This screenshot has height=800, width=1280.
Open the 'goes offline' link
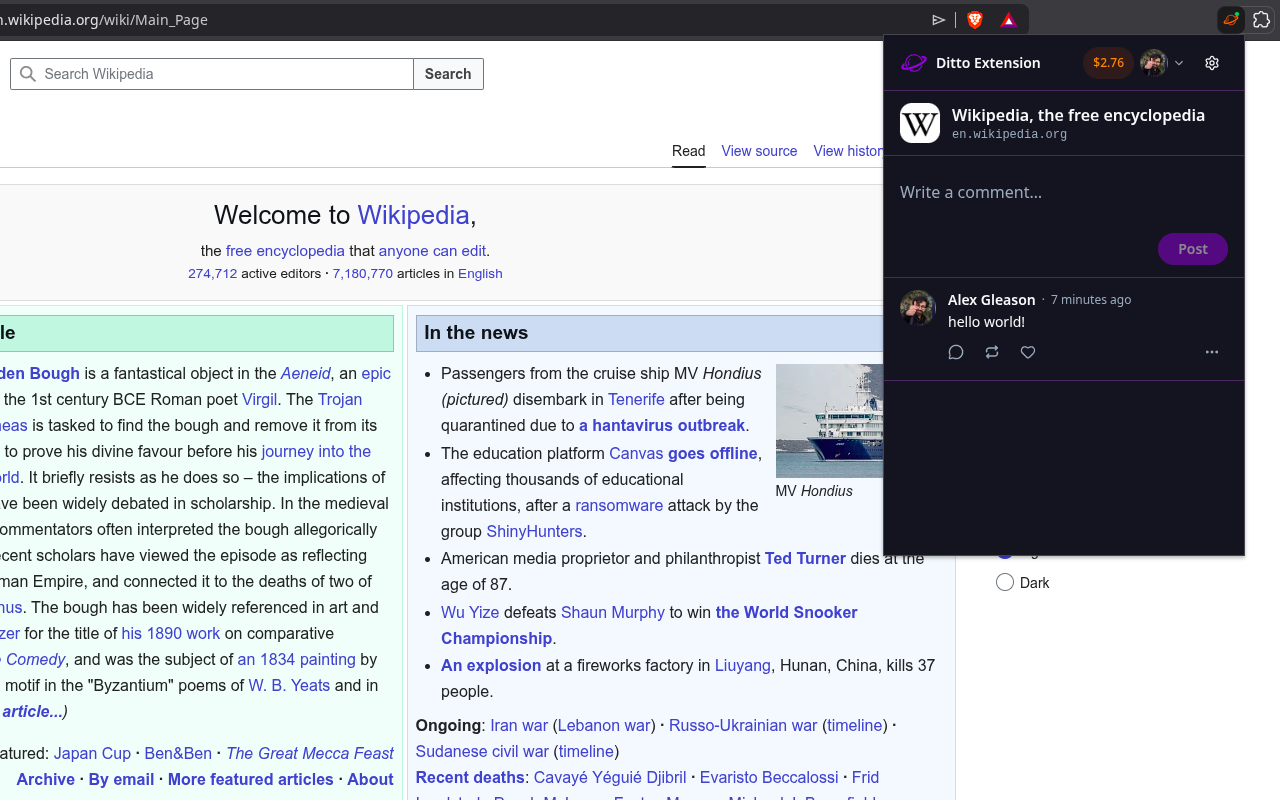click(713, 453)
